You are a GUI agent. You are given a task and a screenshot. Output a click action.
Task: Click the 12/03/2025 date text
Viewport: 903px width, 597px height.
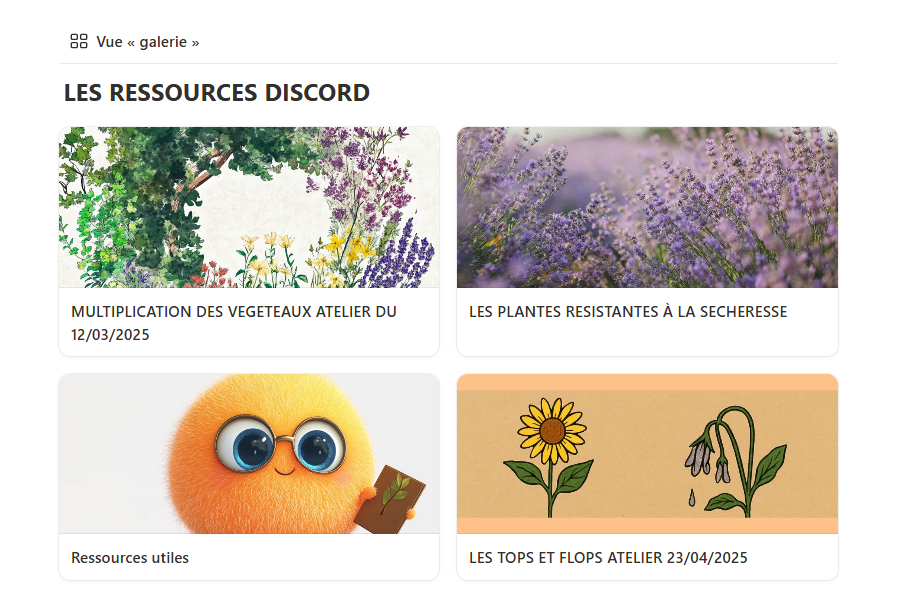pos(110,334)
